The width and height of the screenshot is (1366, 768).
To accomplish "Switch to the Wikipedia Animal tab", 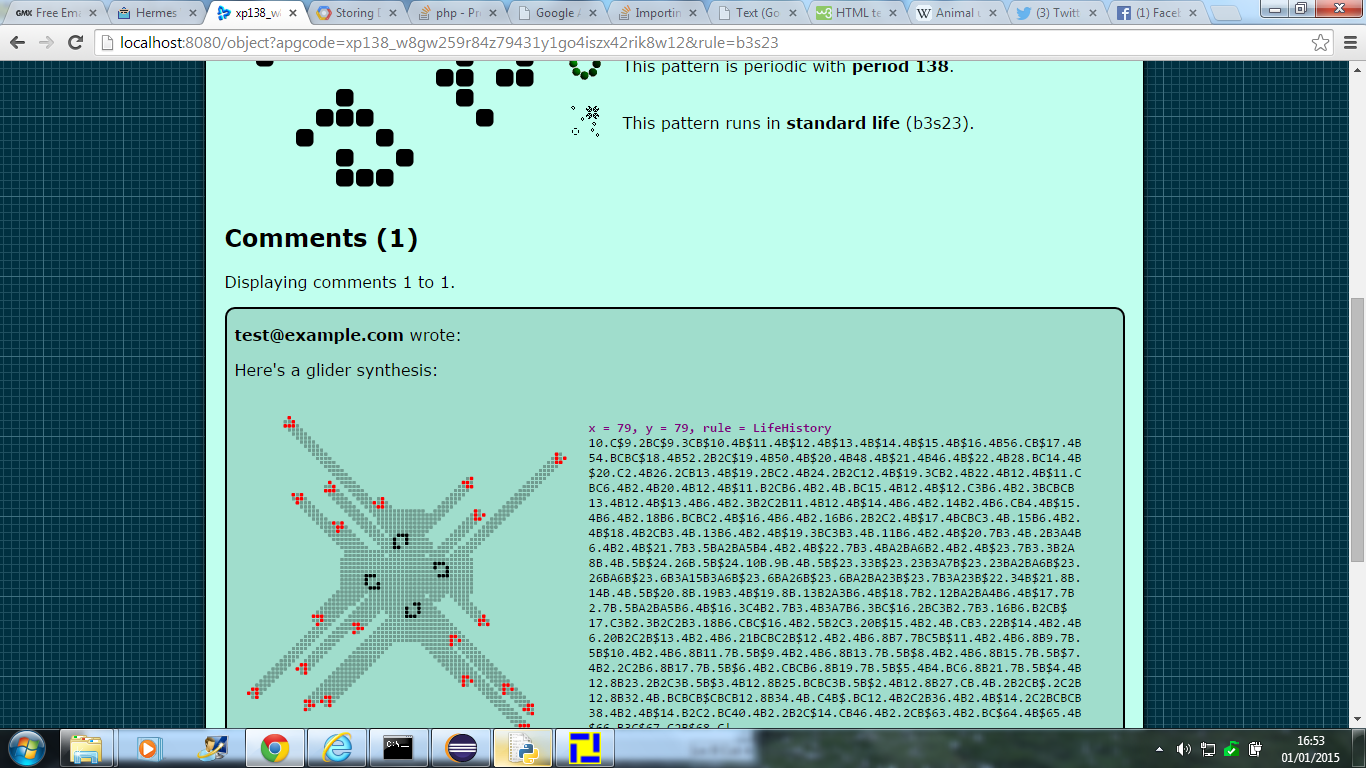I will coord(956,13).
